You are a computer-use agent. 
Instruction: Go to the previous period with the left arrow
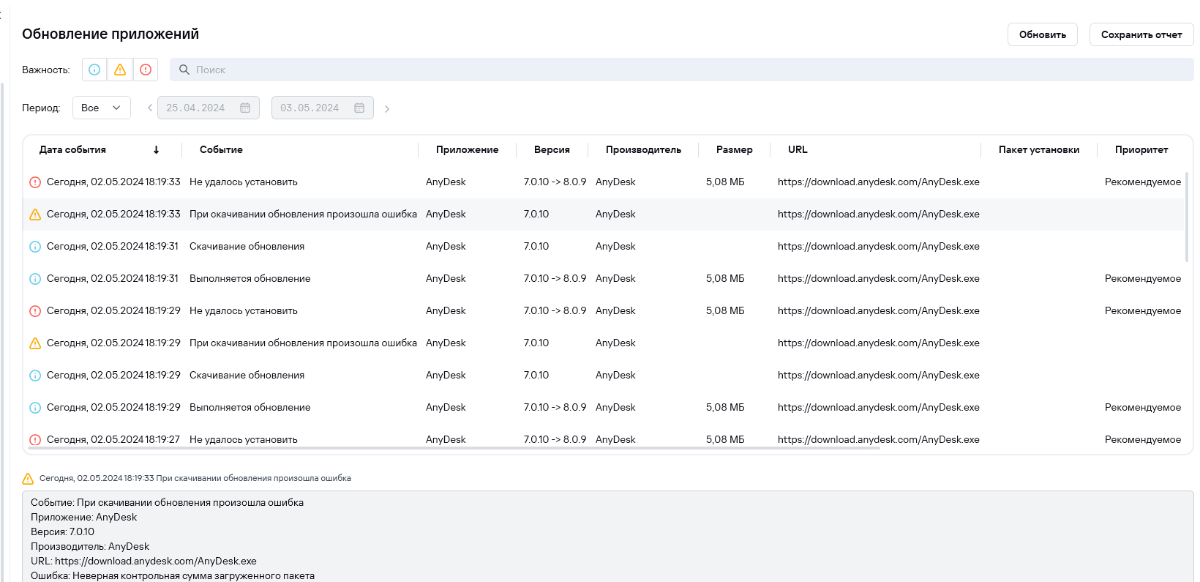[x=150, y=108]
